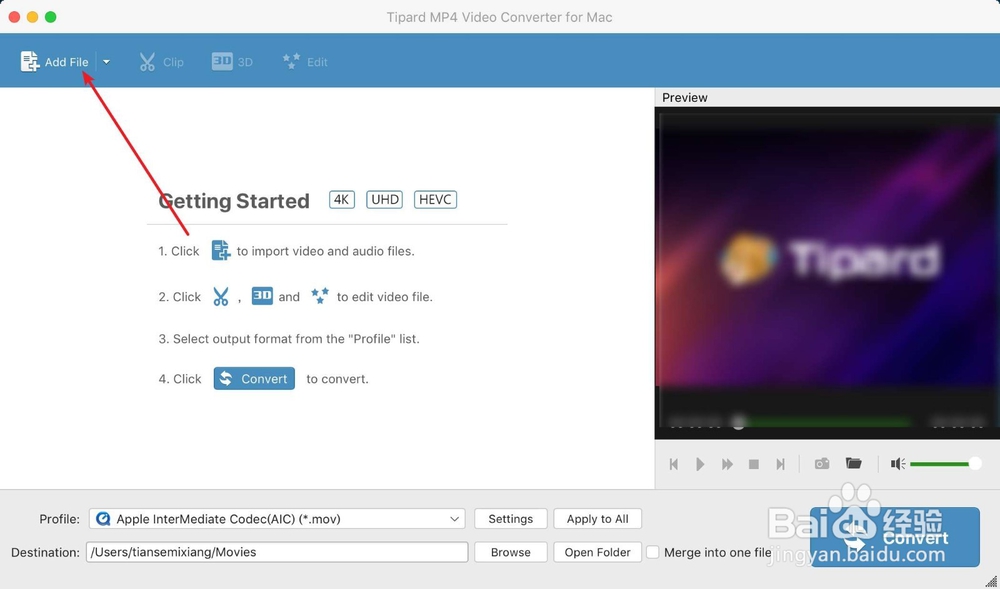Open the snapshot folder icon
This screenshot has height=589, width=1000.
853,463
